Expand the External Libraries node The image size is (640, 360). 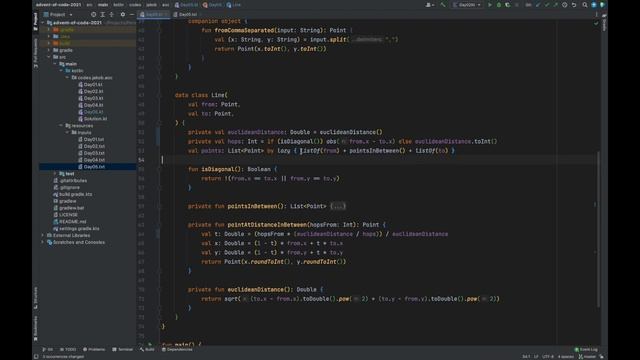(x=43, y=236)
